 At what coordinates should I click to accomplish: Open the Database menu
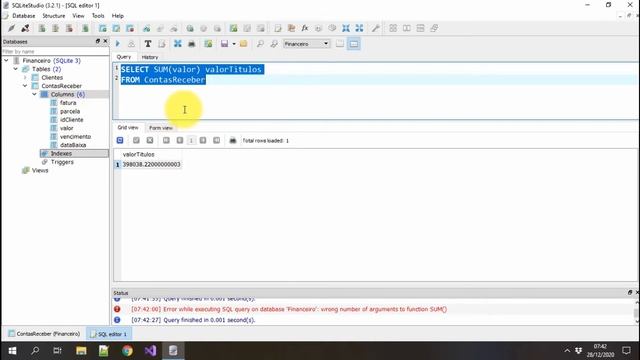[x=24, y=16]
